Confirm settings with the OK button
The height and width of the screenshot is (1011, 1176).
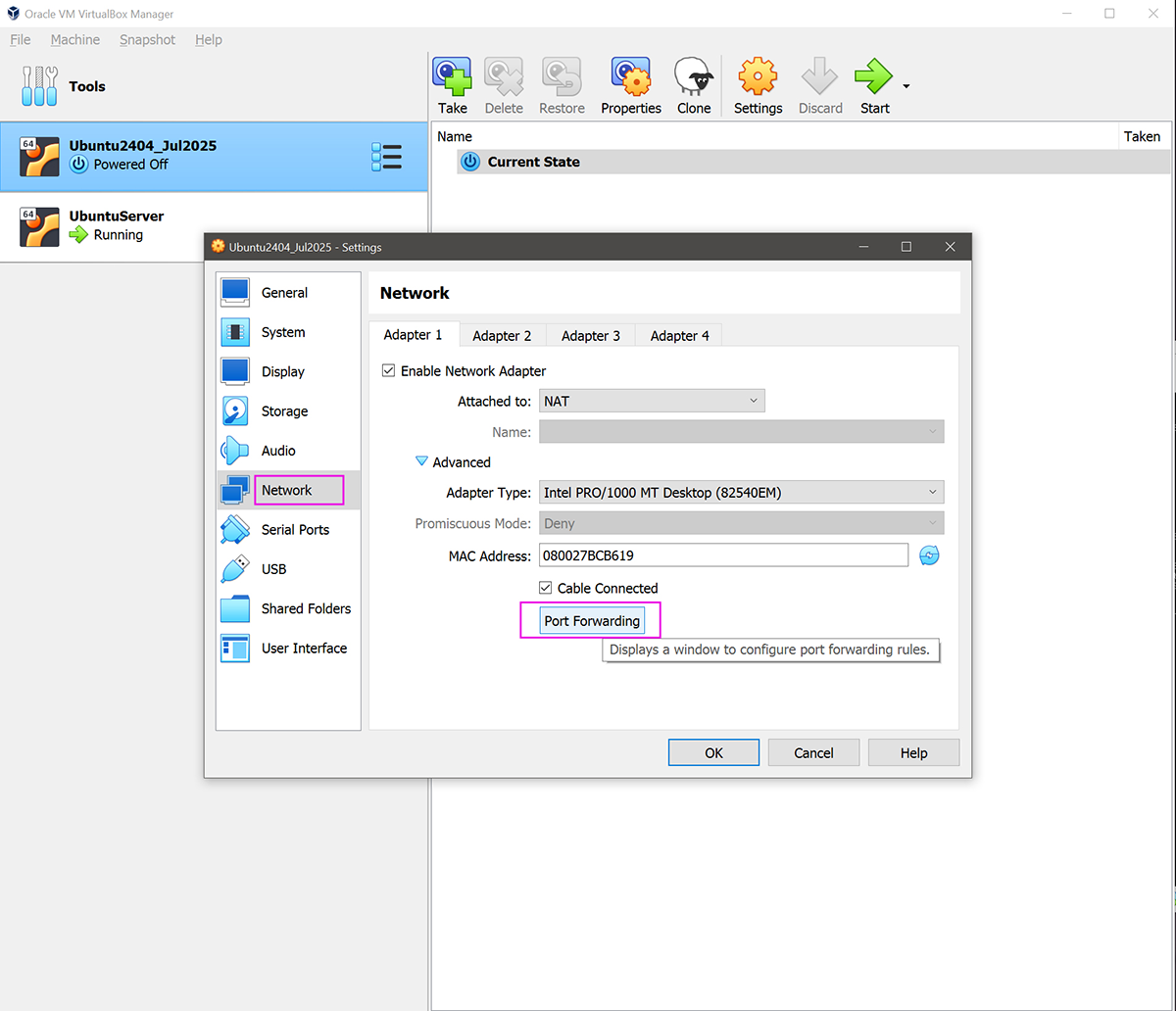pos(713,752)
